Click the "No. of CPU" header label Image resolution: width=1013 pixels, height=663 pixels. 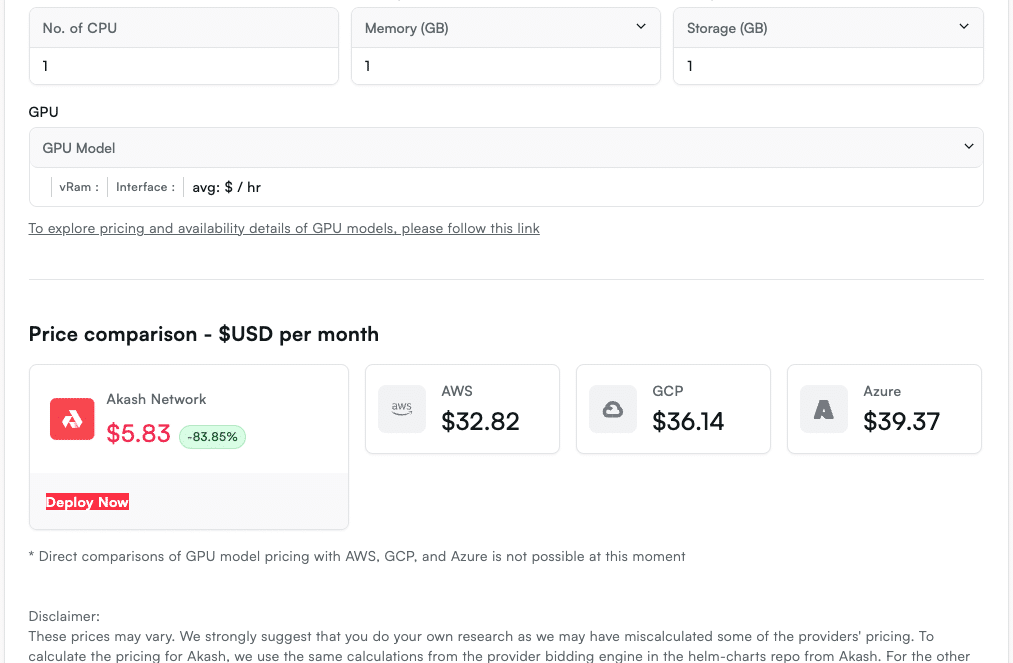79,28
